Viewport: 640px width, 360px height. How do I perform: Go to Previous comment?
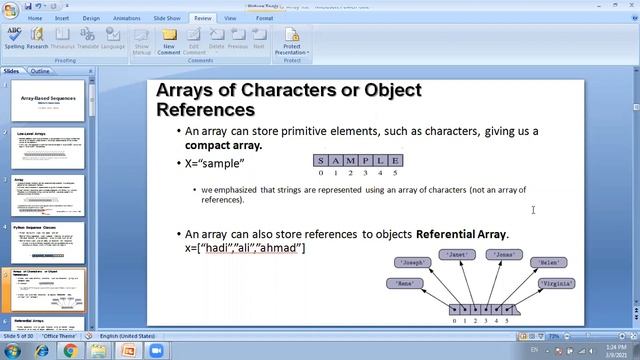pos(238,38)
